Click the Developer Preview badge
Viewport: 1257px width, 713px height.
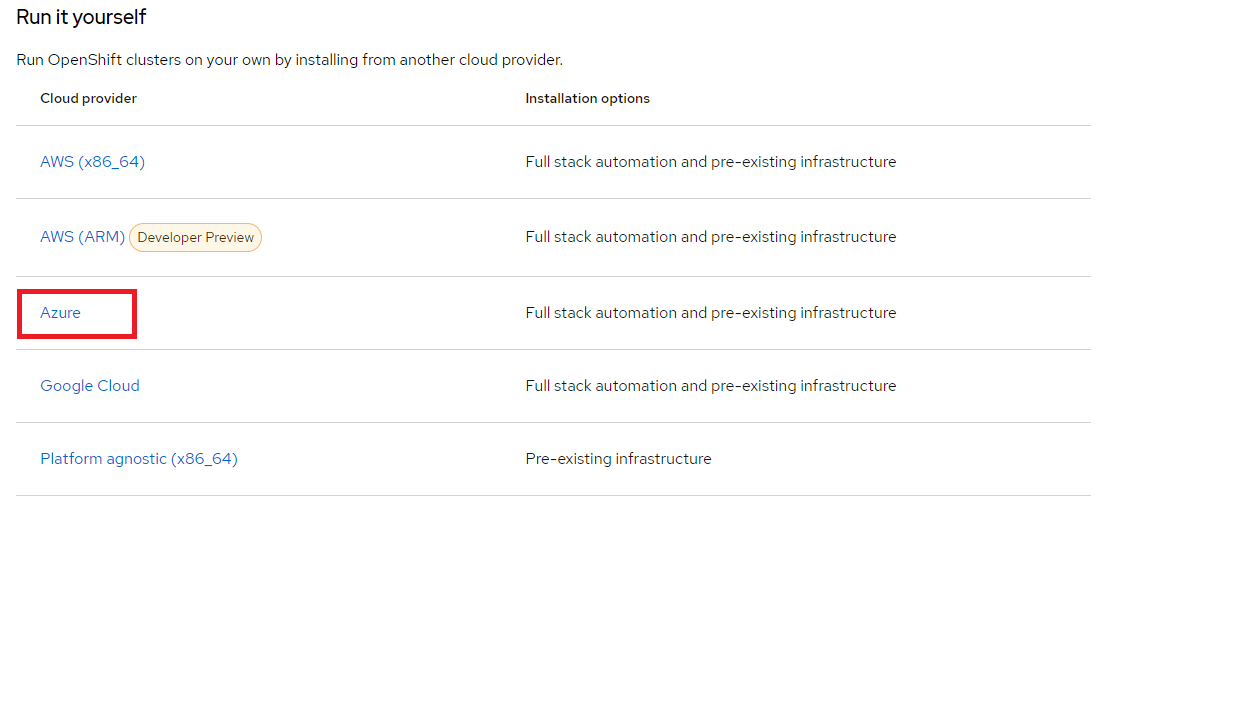click(195, 238)
